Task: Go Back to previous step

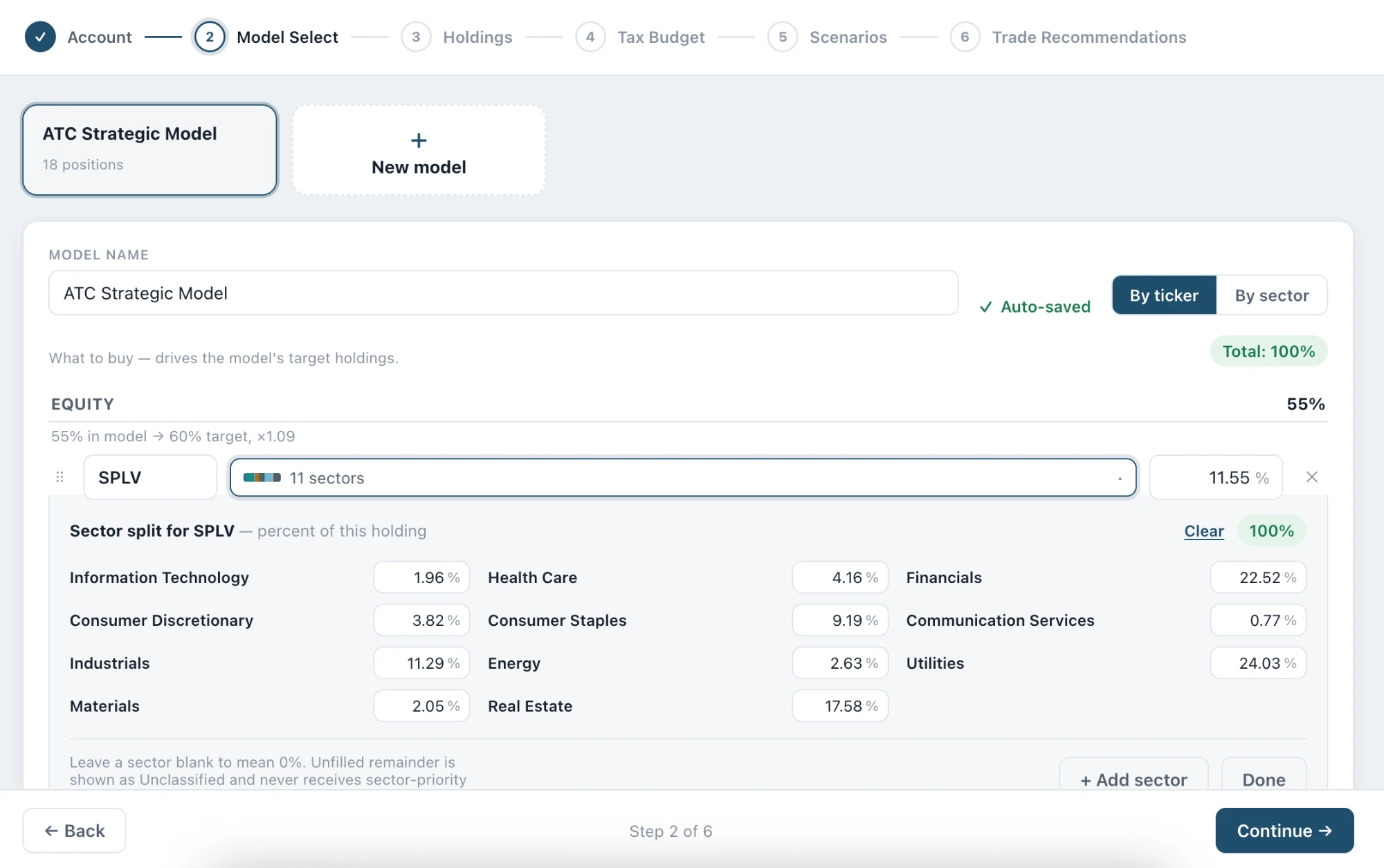Action: pyautogui.click(x=74, y=831)
